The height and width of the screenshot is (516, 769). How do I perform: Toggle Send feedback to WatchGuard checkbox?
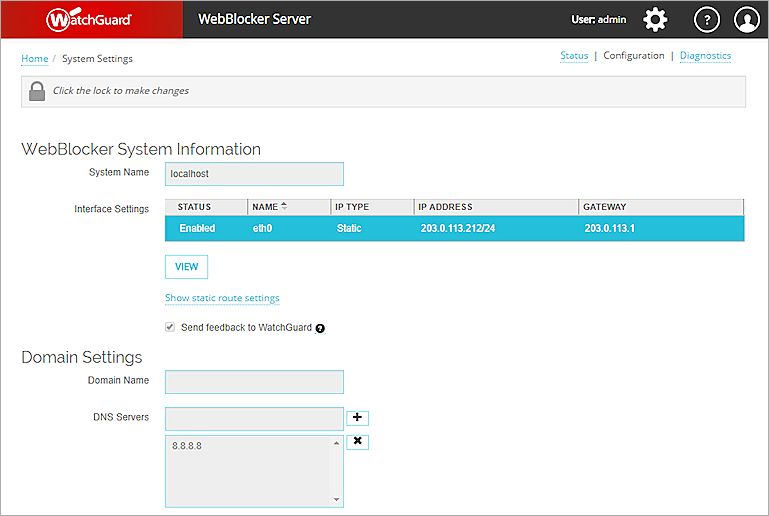[170, 327]
